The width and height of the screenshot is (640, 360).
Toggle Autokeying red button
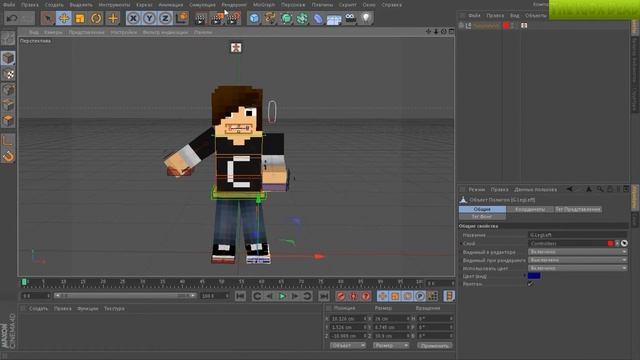[353, 296]
